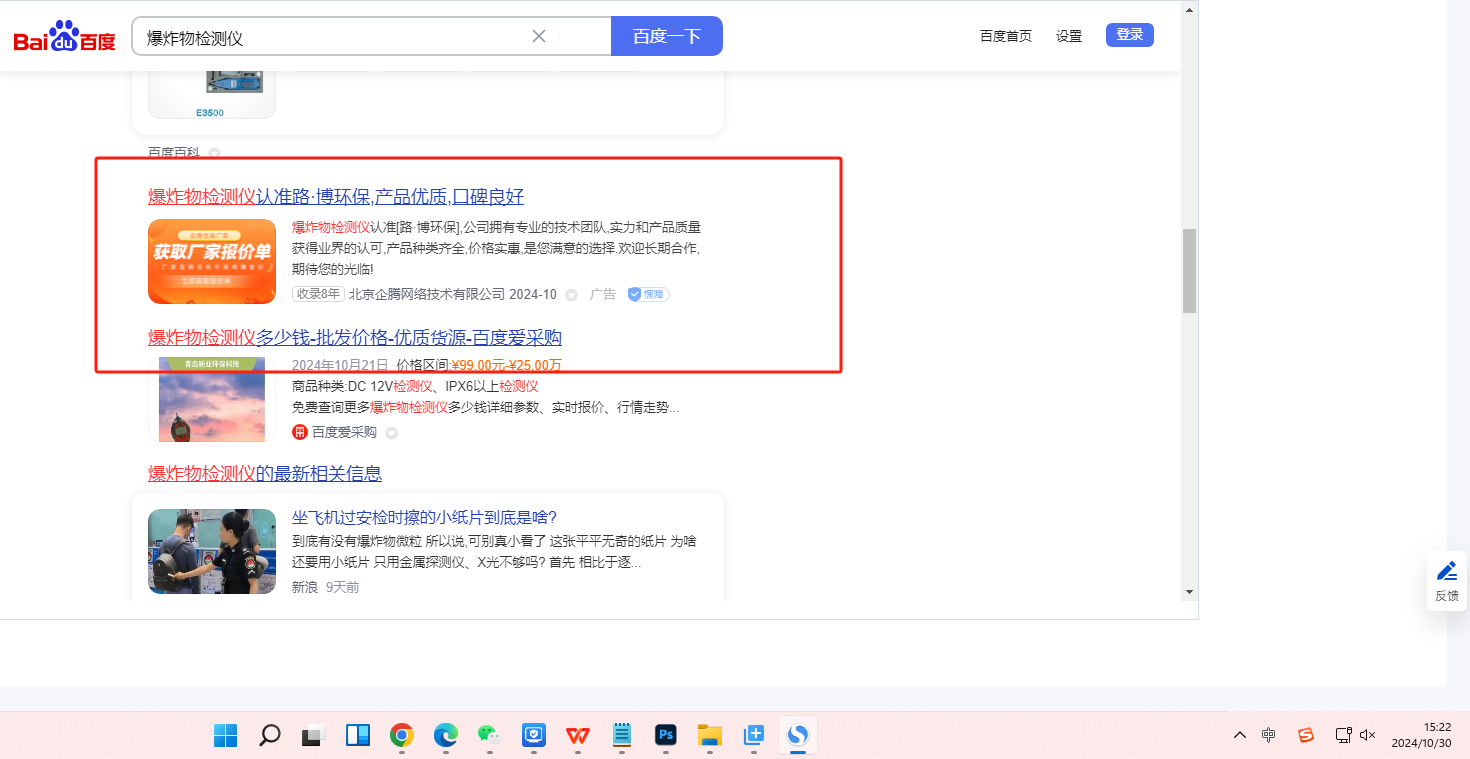Toggle the muted speaker volume icon
The image size is (1470, 759).
tap(1369, 735)
